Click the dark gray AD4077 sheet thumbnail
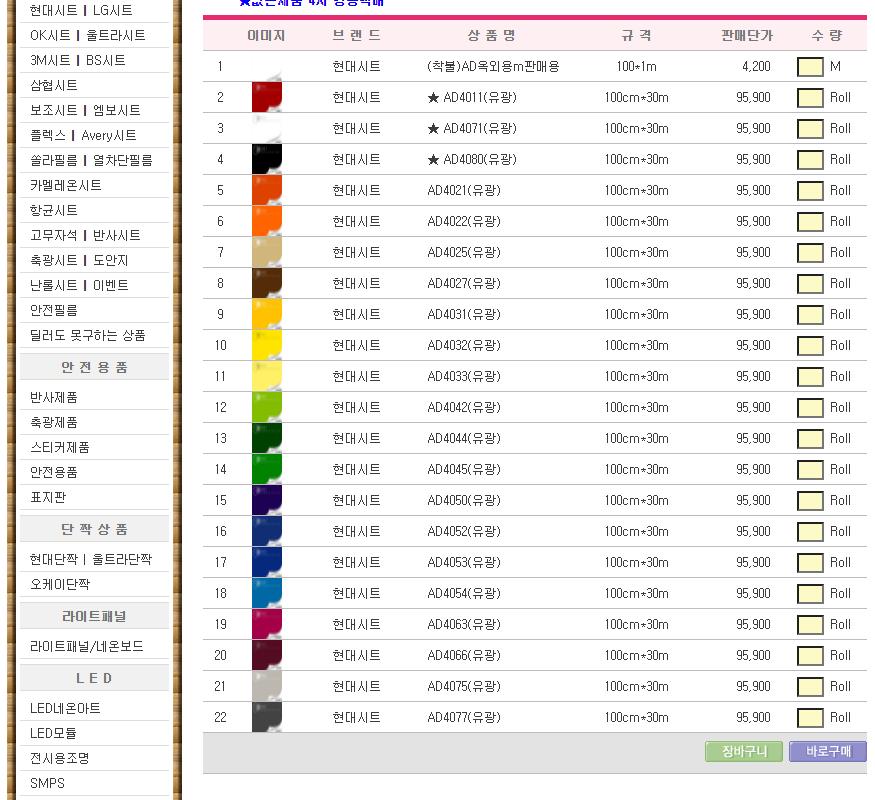 point(267,717)
